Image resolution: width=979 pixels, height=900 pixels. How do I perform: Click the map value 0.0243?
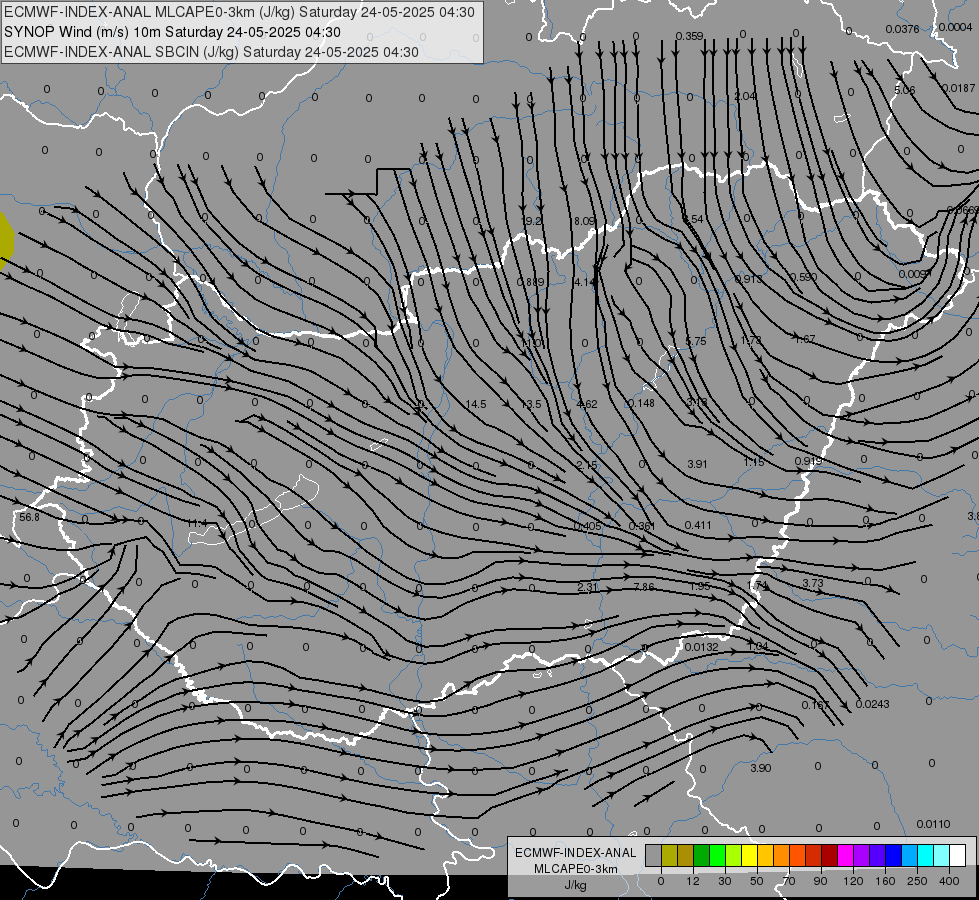872,704
